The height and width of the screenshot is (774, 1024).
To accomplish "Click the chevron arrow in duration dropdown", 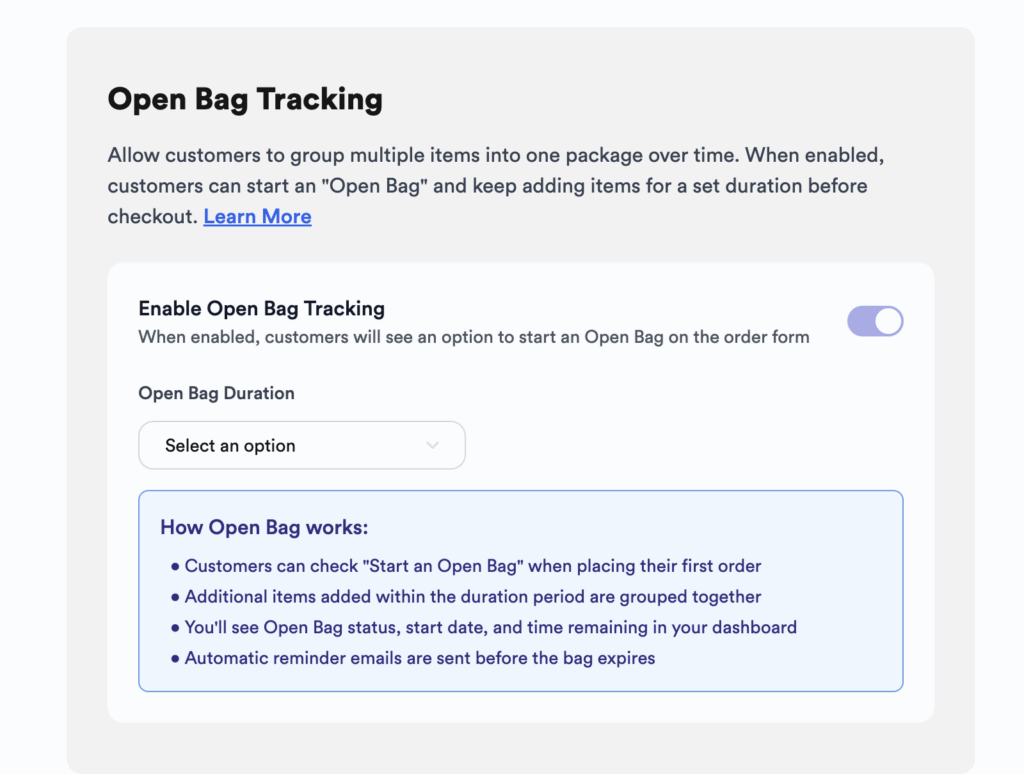I will 432,445.
